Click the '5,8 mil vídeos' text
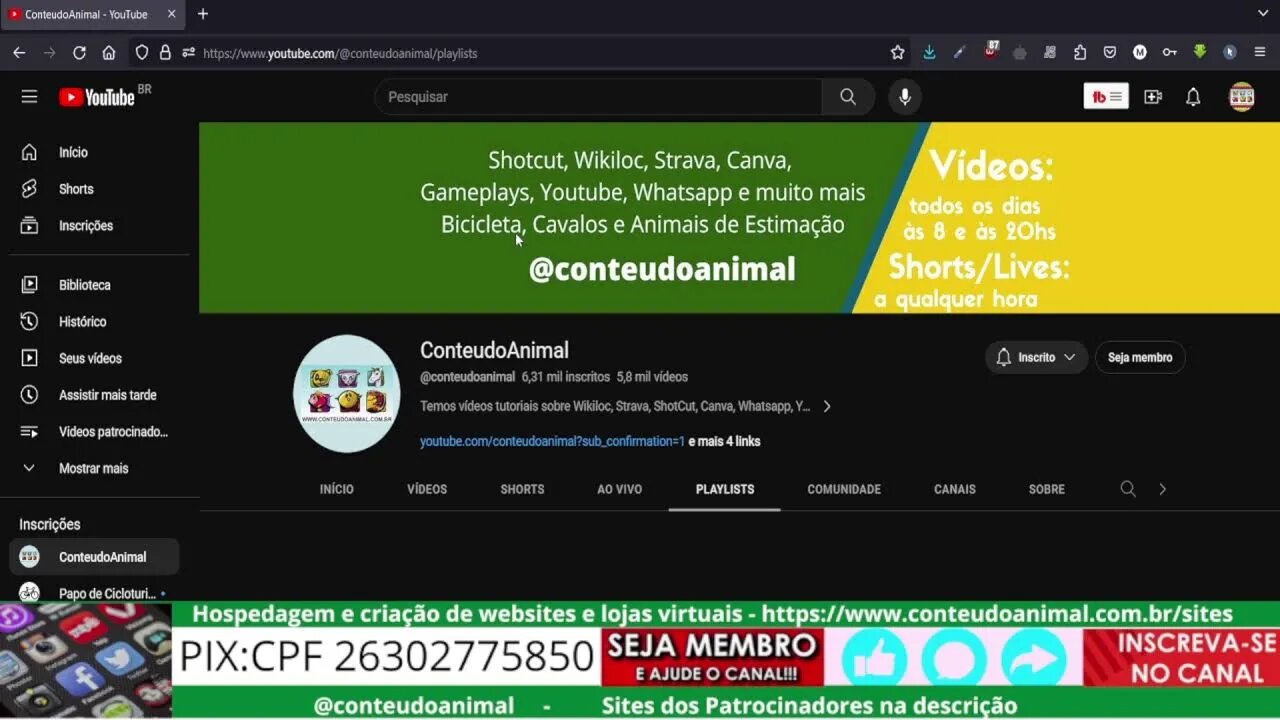This screenshot has width=1280, height=720. 652,377
